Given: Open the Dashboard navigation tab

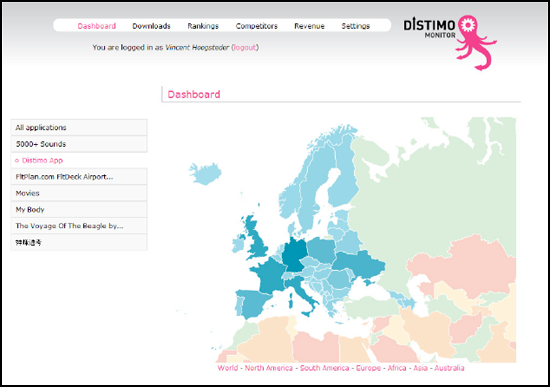Looking at the screenshot, I should coord(96,26).
